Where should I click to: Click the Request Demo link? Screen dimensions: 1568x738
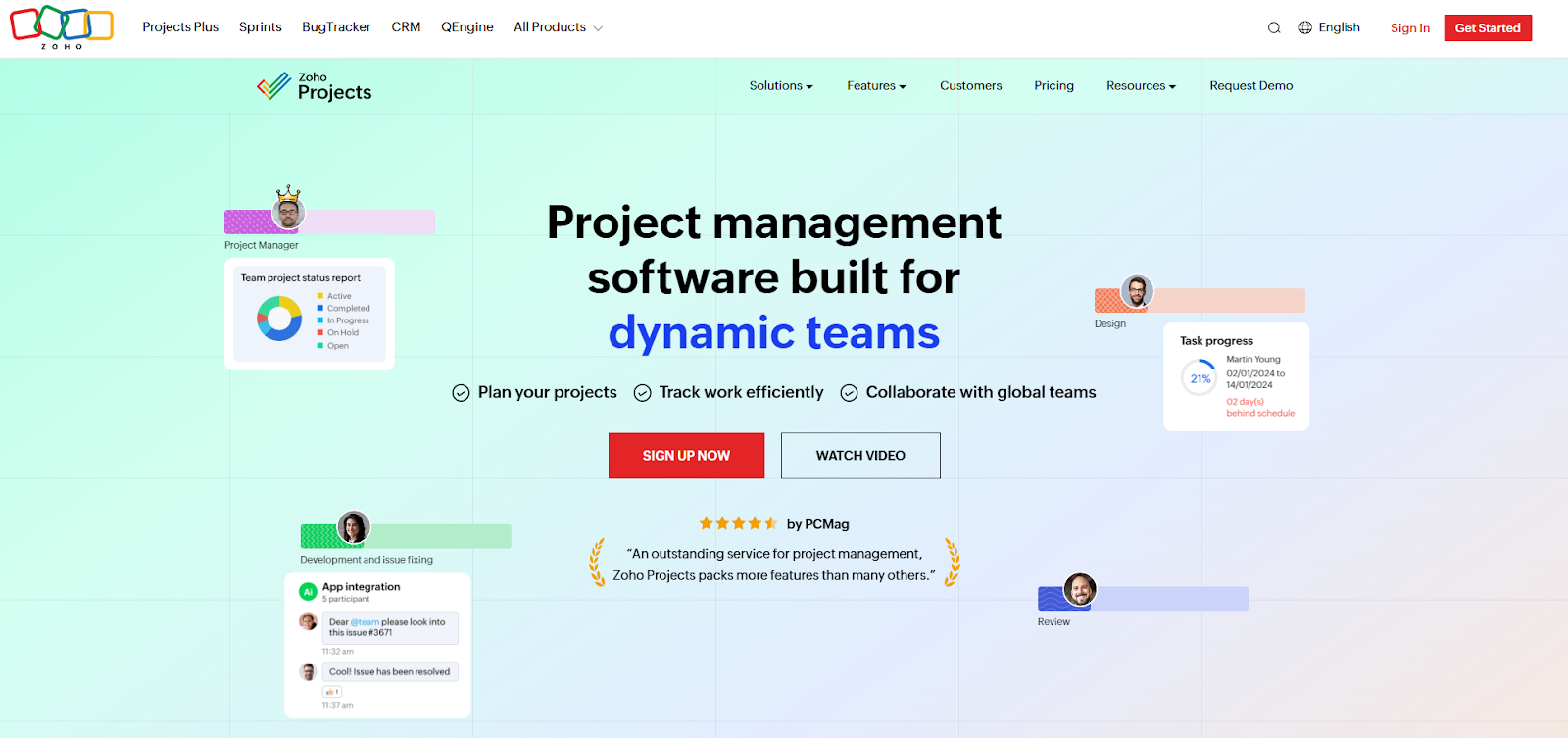click(1251, 86)
